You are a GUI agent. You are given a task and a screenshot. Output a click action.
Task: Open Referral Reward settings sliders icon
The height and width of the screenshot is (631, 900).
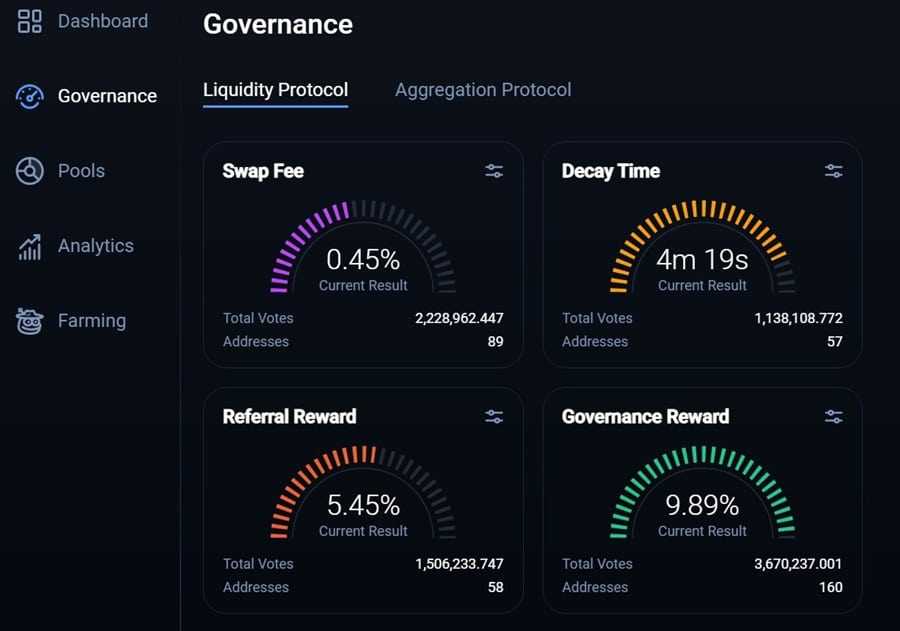pyautogui.click(x=494, y=417)
